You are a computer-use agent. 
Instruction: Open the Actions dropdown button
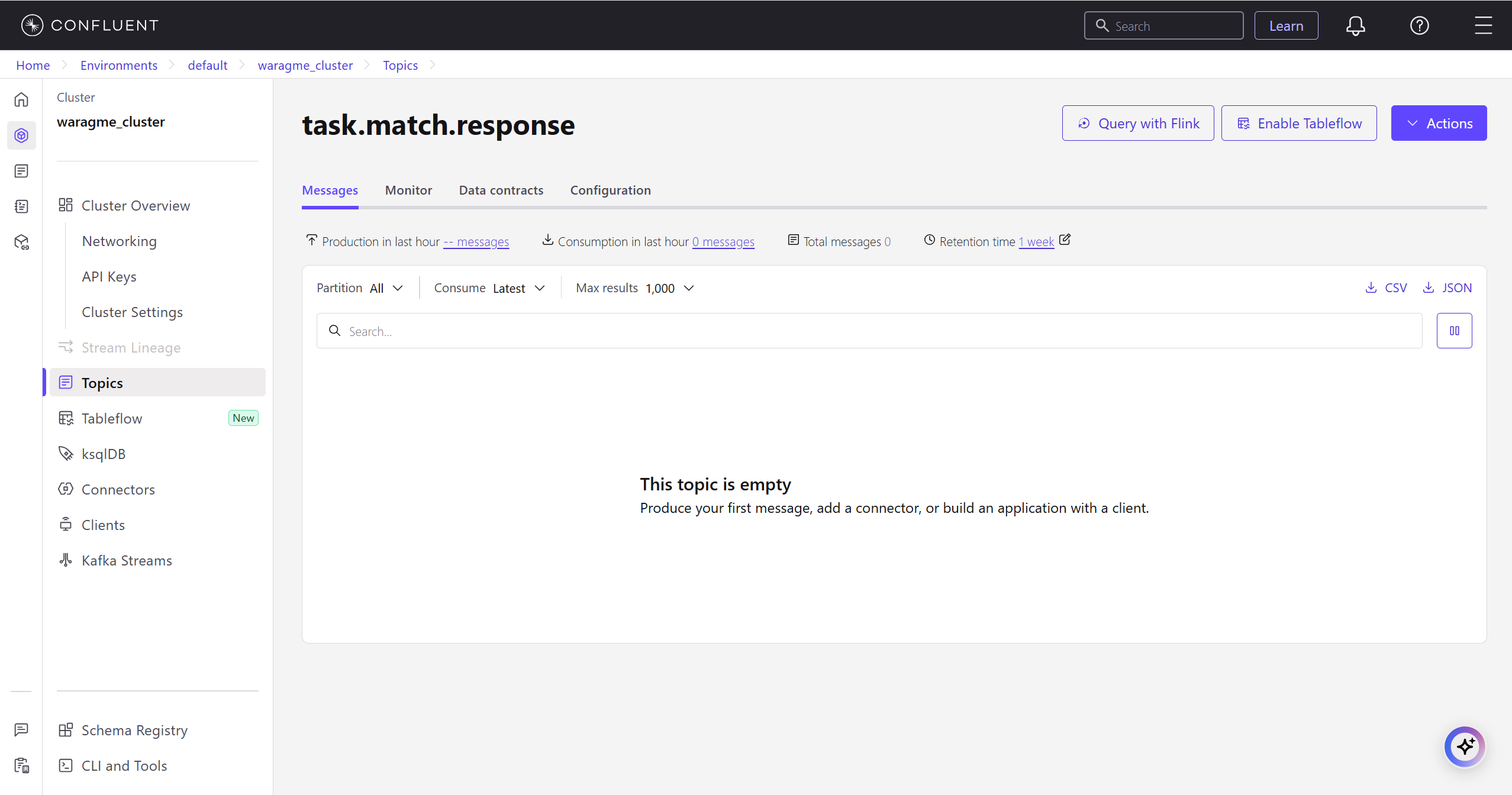1439,123
